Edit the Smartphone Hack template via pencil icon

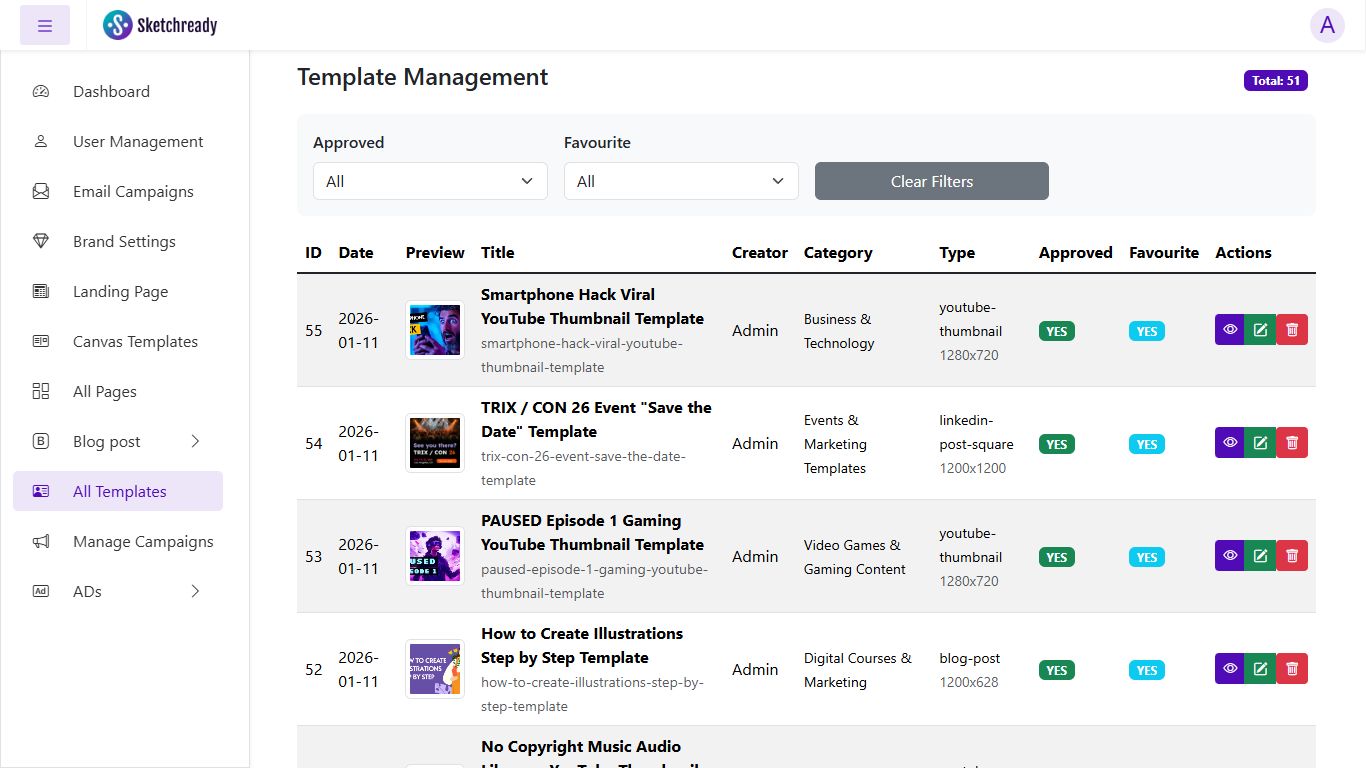pyautogui.click(x=1260, y=330)
